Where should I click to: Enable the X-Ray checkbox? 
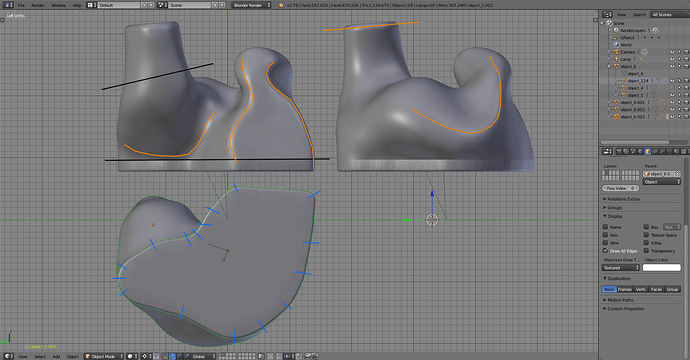(x=646, y=242)
